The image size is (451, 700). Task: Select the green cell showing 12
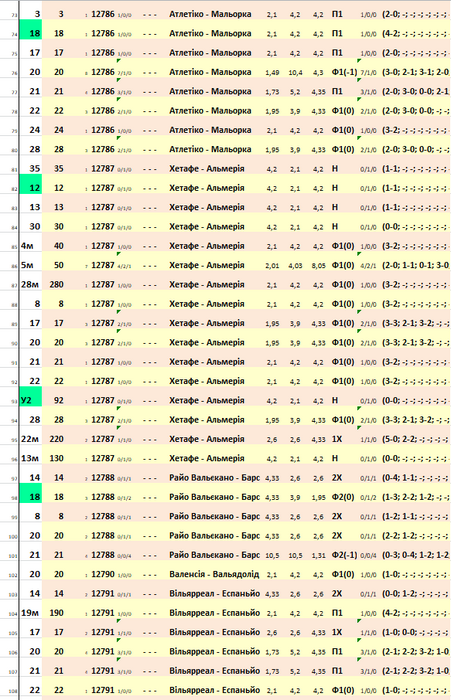pos(30,188)
